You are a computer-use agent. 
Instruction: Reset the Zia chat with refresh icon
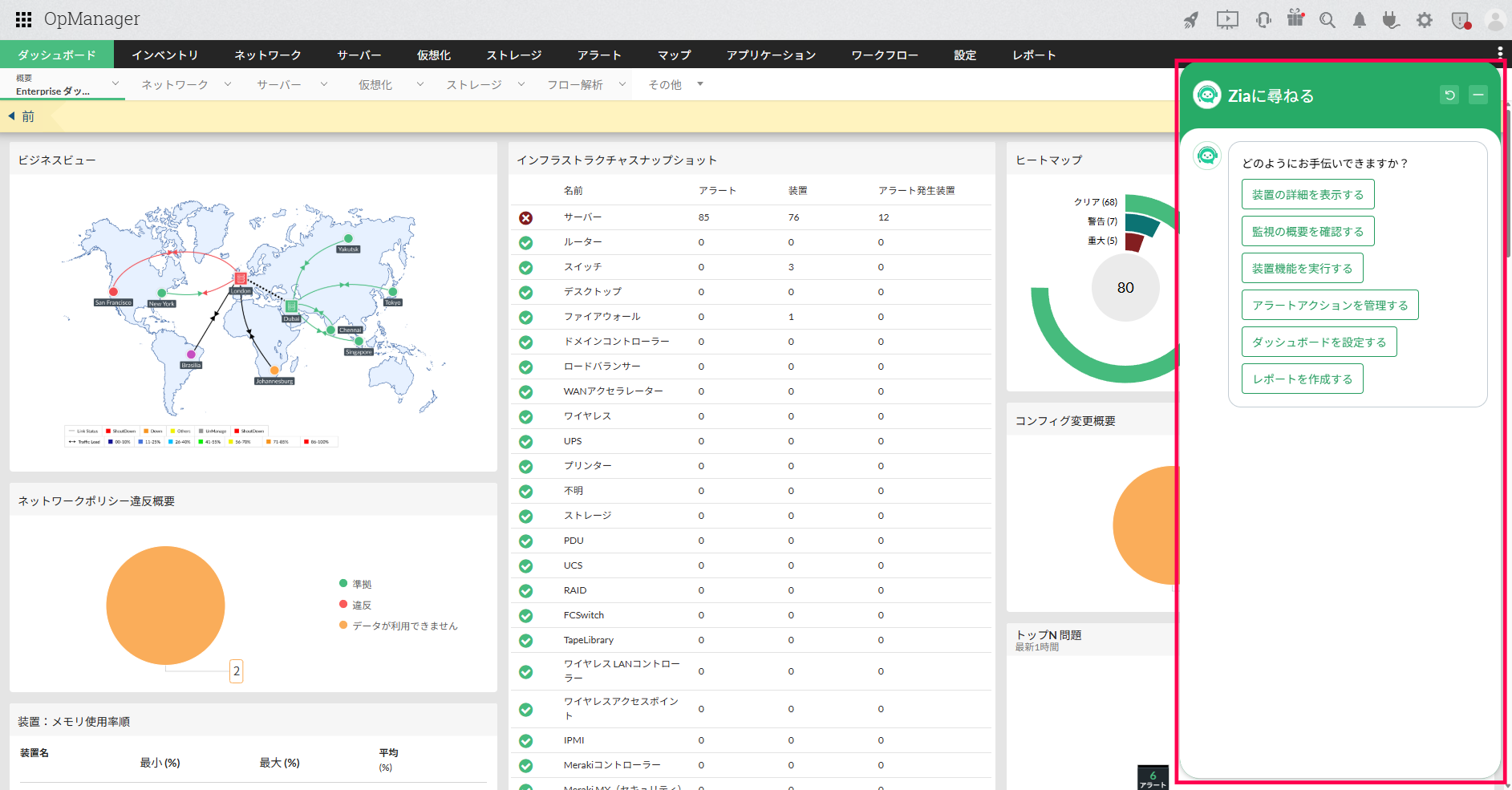pos(1449,95)
